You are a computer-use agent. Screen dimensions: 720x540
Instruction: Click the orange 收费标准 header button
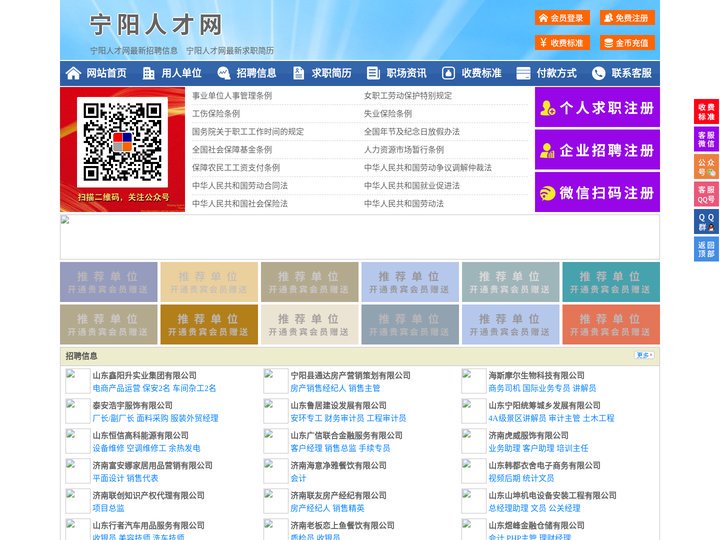click(x=562, y=43)
